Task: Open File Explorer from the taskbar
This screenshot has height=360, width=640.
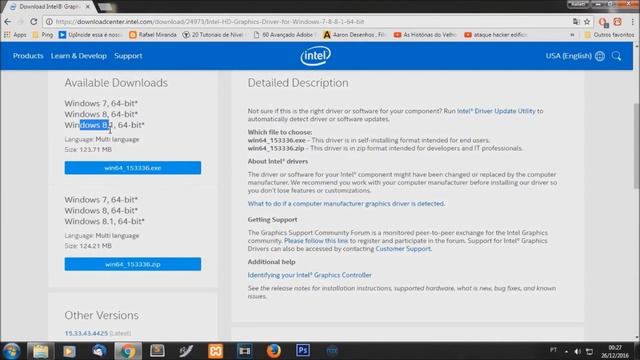Action: coord(40,351)
